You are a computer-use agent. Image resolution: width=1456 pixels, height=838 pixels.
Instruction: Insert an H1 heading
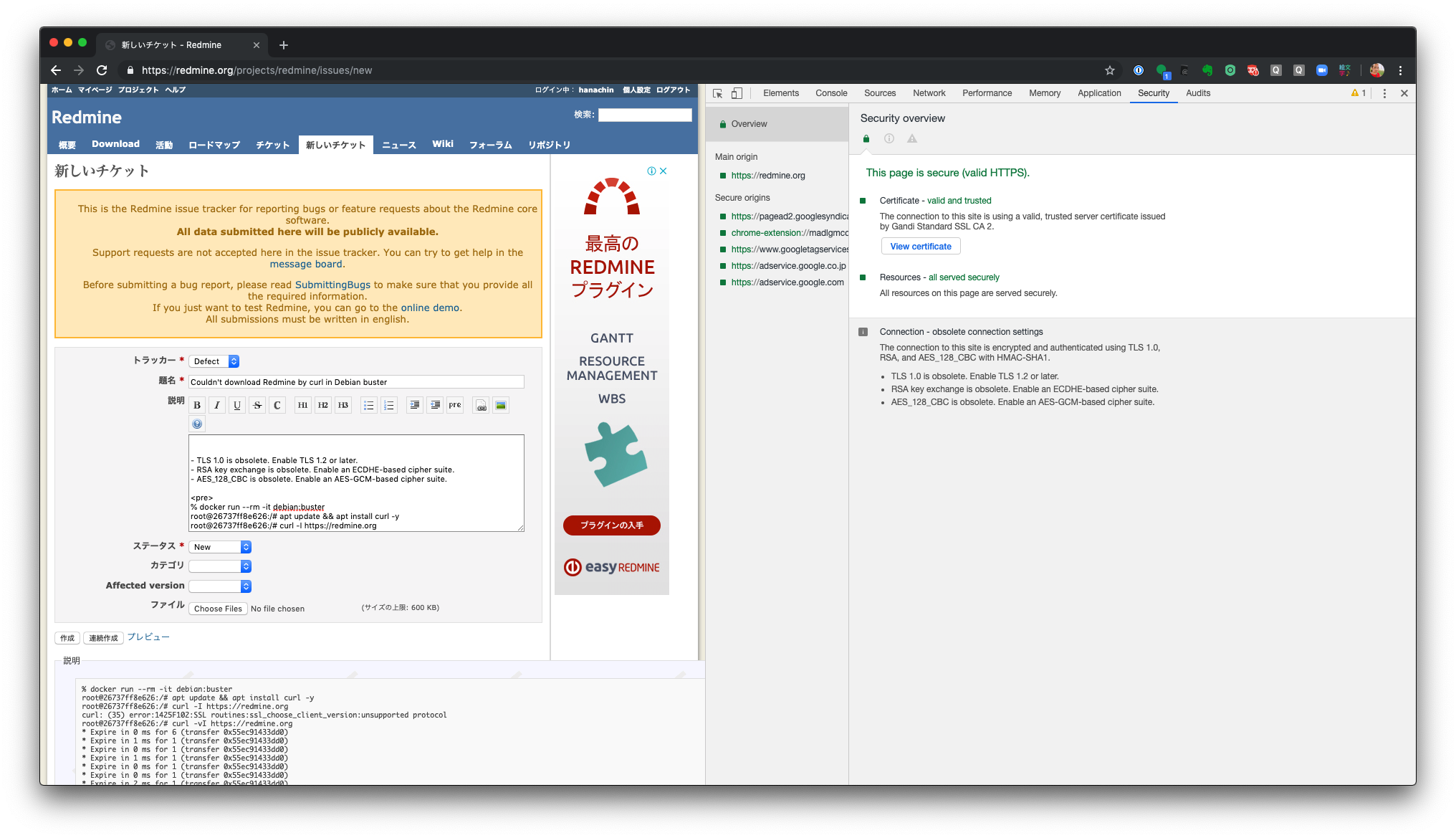(303, 405)
